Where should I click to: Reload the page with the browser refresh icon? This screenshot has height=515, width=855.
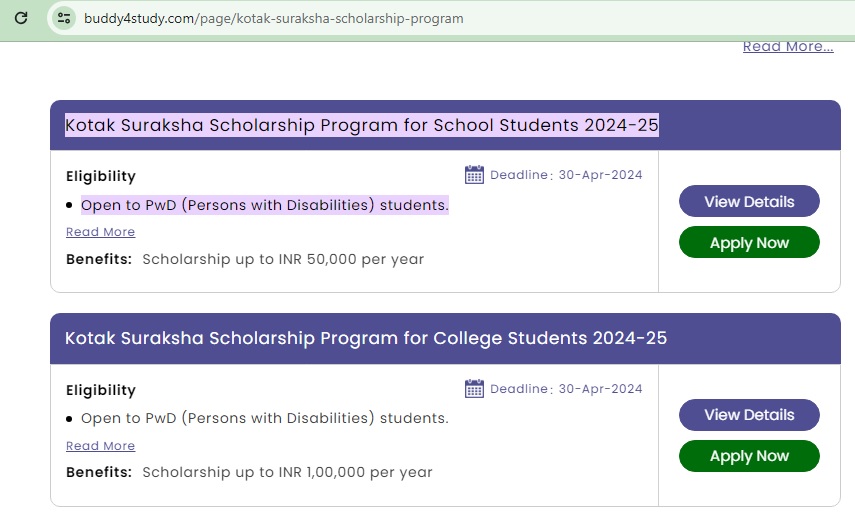click(x=20, y=18)
